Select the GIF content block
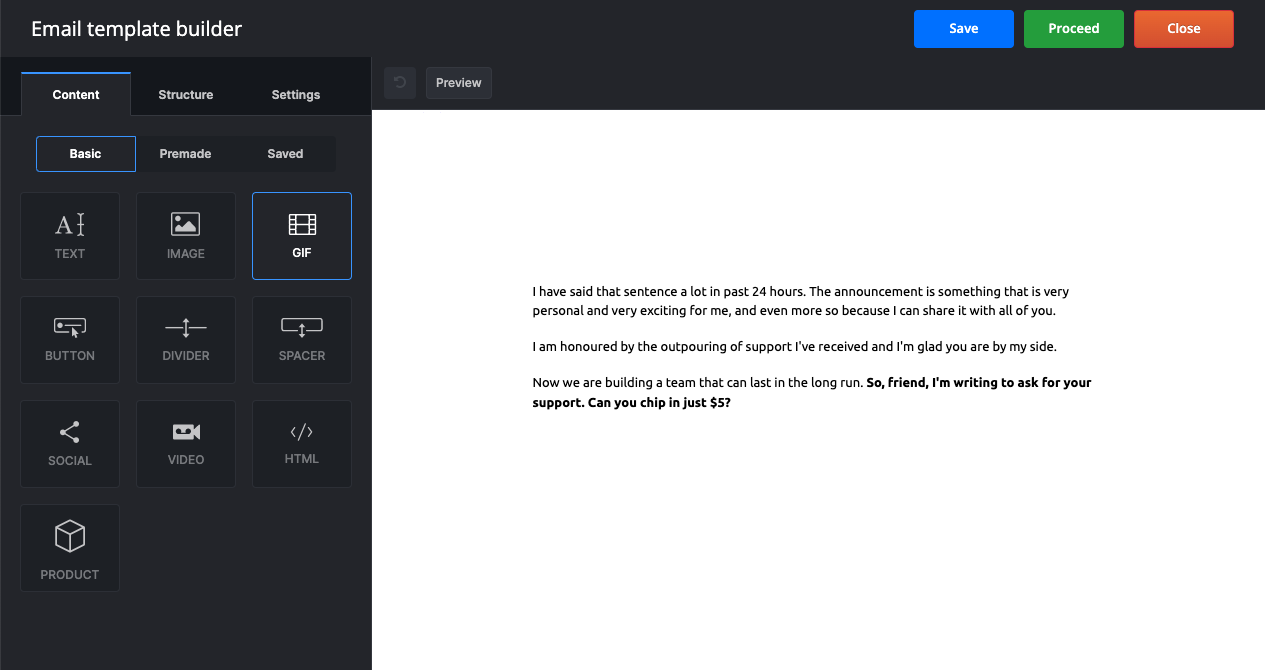The image size is (1265, 670). (x=302, y=236)
